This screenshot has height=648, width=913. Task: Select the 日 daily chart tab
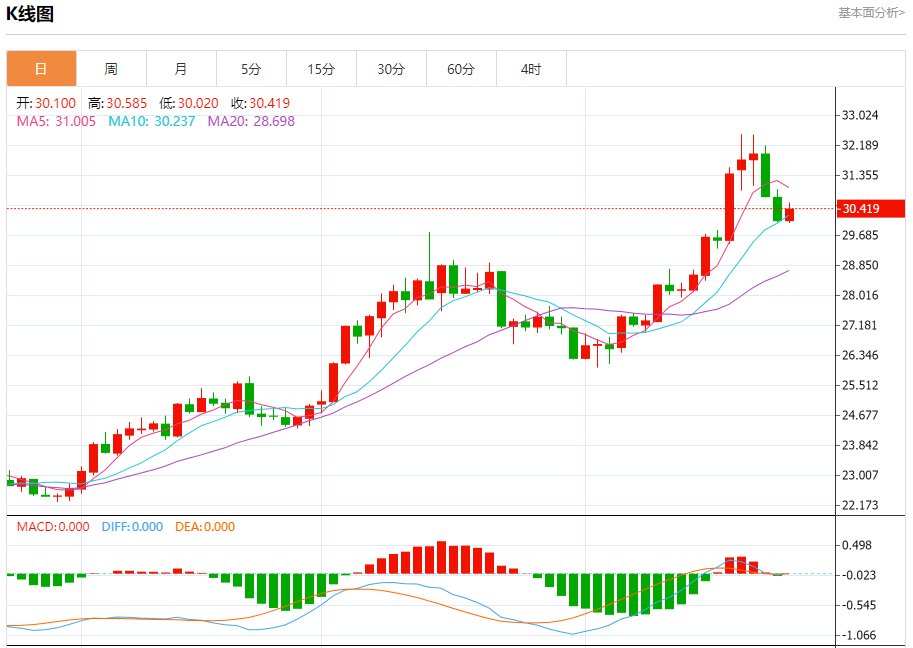point(41,69)
